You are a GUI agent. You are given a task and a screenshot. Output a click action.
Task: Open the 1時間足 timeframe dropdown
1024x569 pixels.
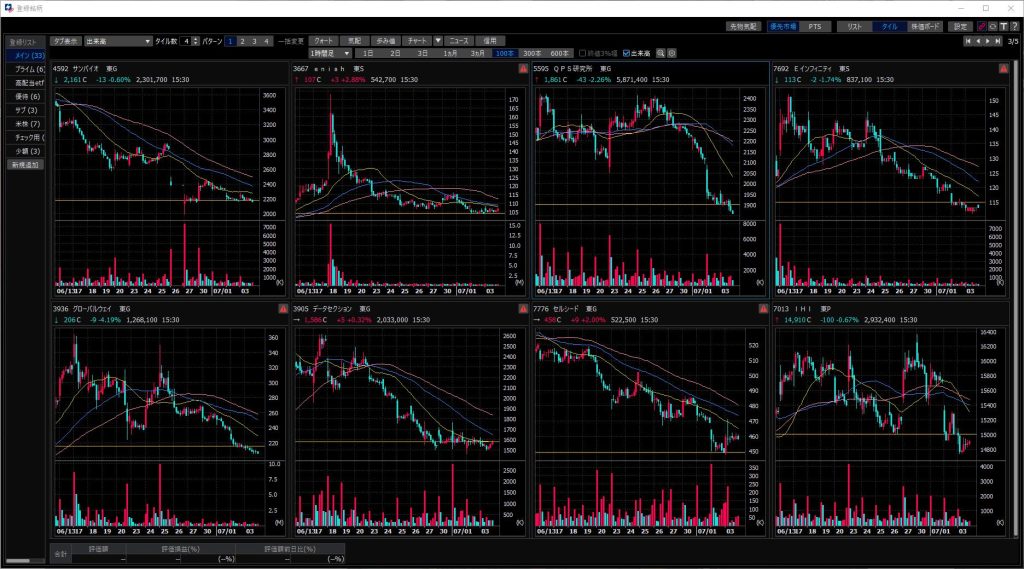click(x=331, y=53)
